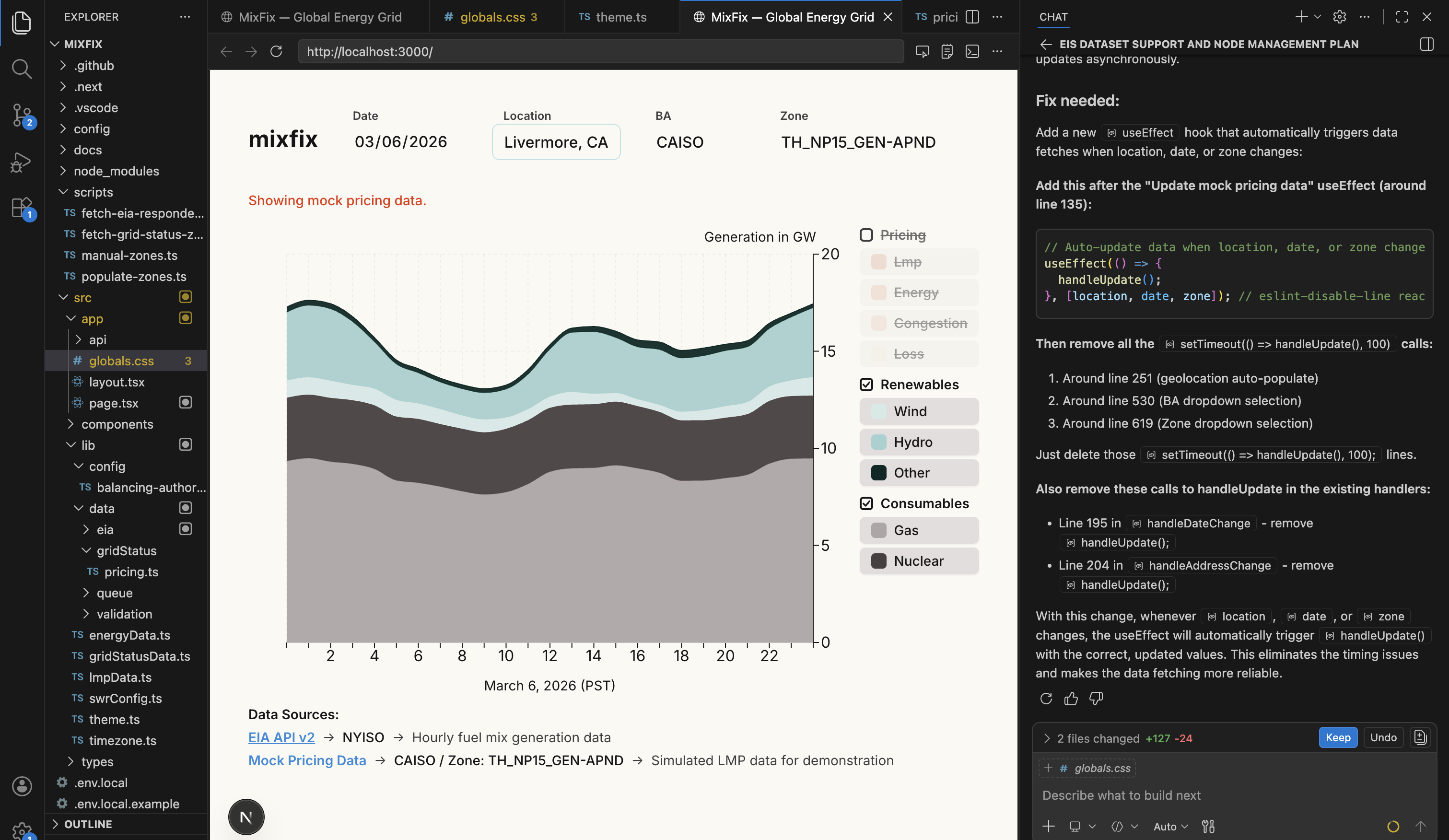Open the Search view in activity bar
Image resolution: width=1449 pixels, height=840 pixels.
click(21, 69)
